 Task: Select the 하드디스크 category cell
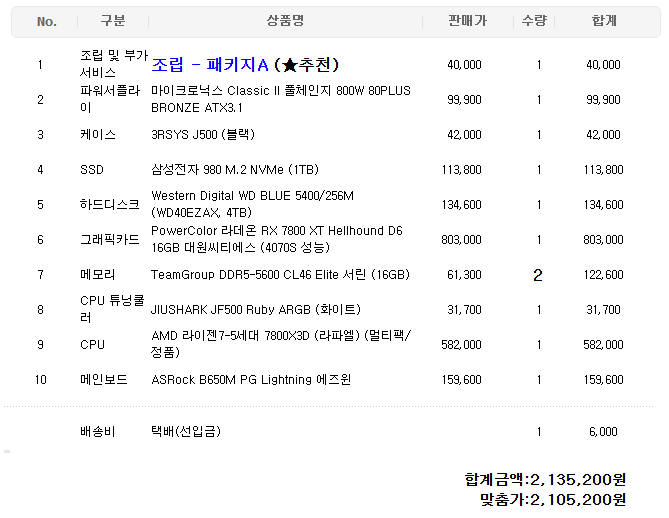110,204
